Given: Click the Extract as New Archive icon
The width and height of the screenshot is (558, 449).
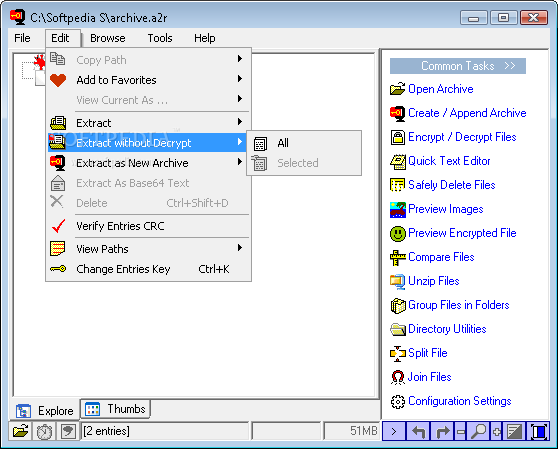Looking at the screenshot, I should pos(58,163).
